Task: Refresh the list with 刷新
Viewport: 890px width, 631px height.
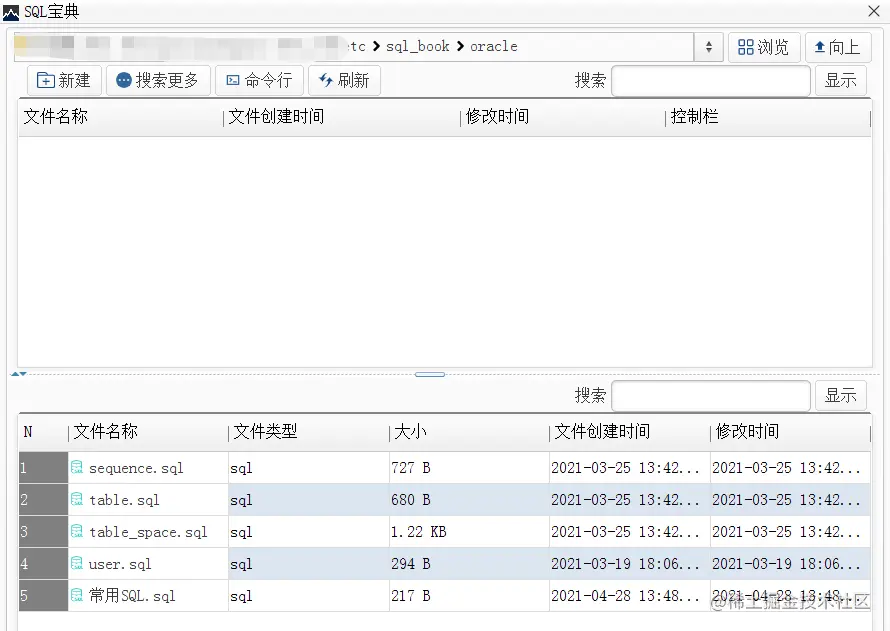Action: click(x=344, y=81)
